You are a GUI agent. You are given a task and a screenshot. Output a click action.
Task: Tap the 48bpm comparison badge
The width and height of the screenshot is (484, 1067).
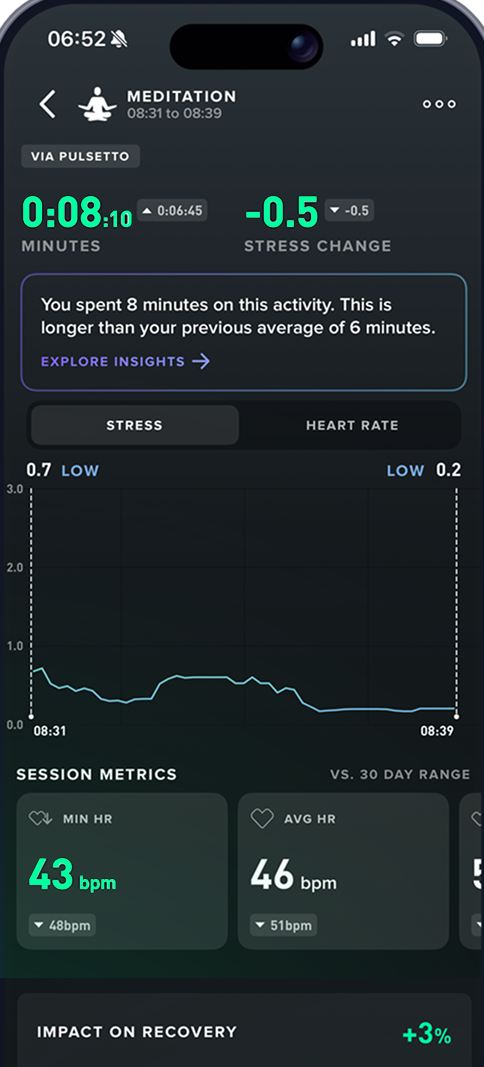[x=62, y=925]
